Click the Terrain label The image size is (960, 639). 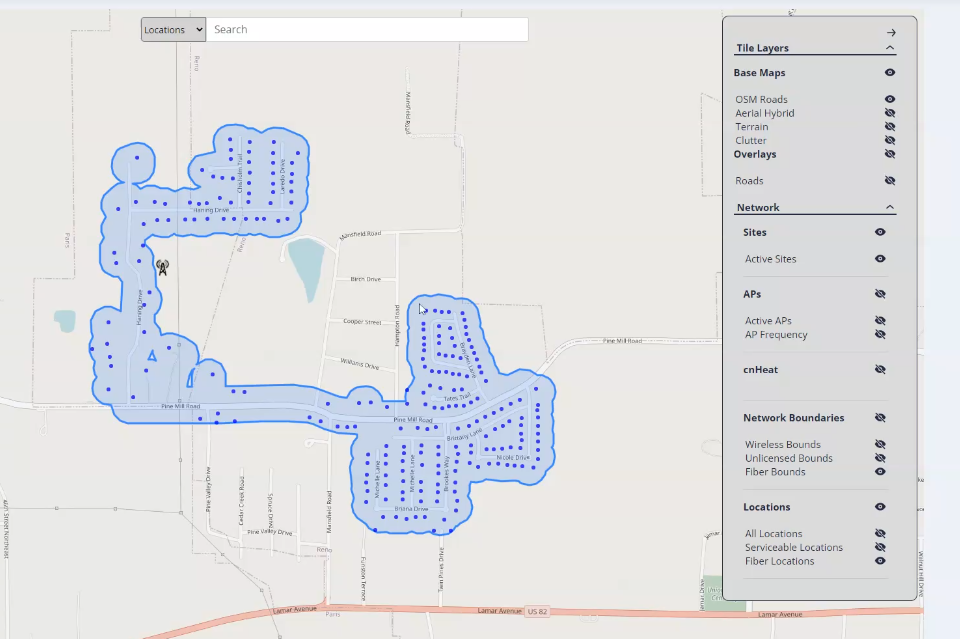point(751,127)
